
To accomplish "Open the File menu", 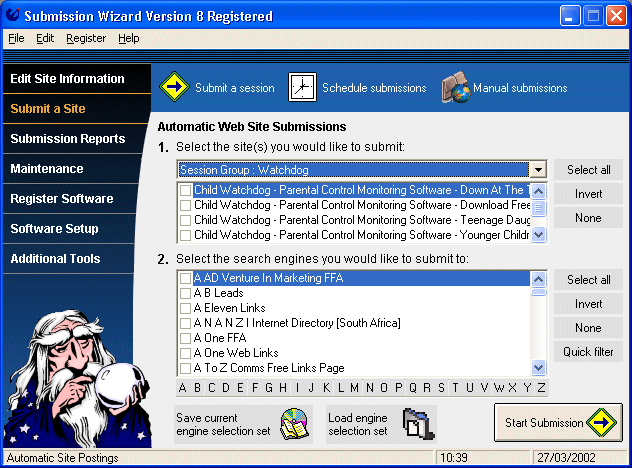I will pyautogui.click(x=16, y=38).
